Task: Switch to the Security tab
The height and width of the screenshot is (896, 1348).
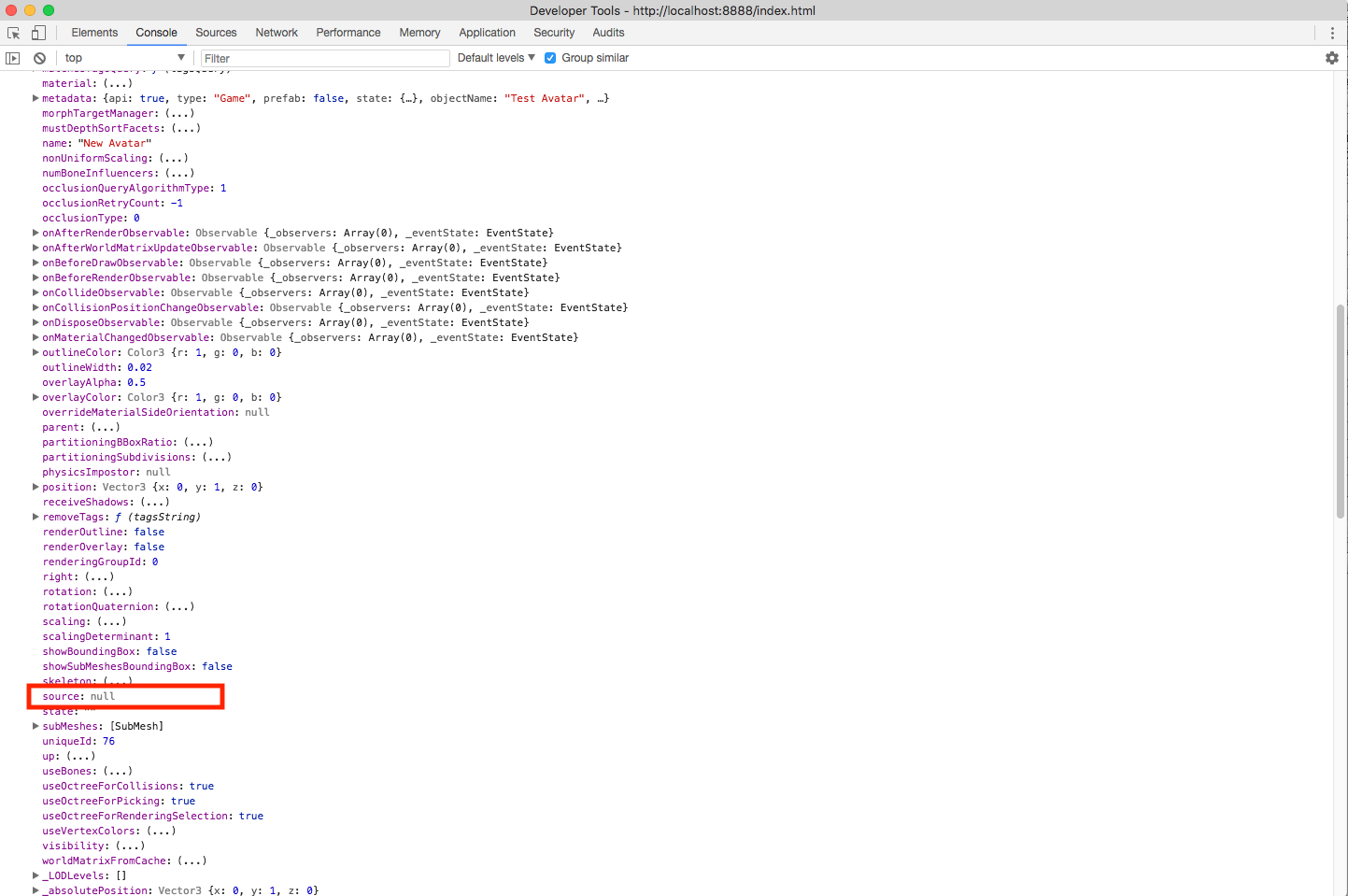Action: pos(554,33)
